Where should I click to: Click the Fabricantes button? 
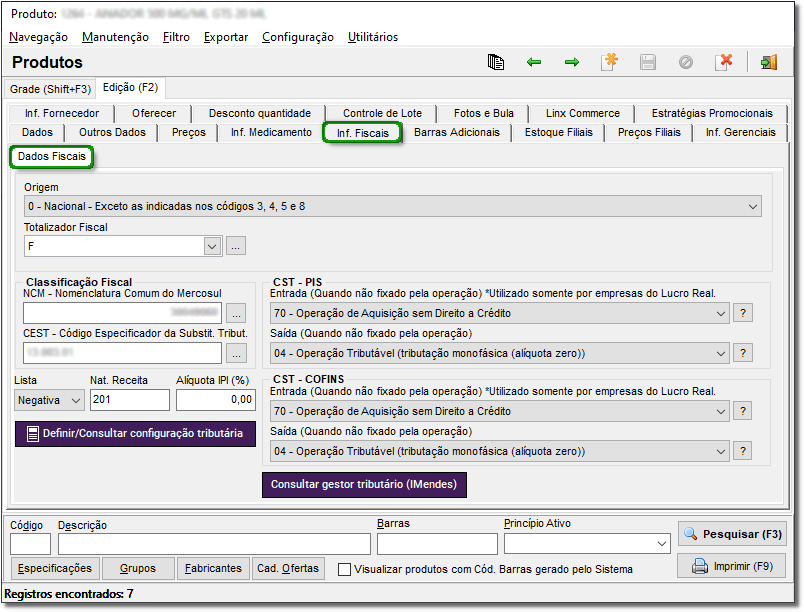coord(213,568)
